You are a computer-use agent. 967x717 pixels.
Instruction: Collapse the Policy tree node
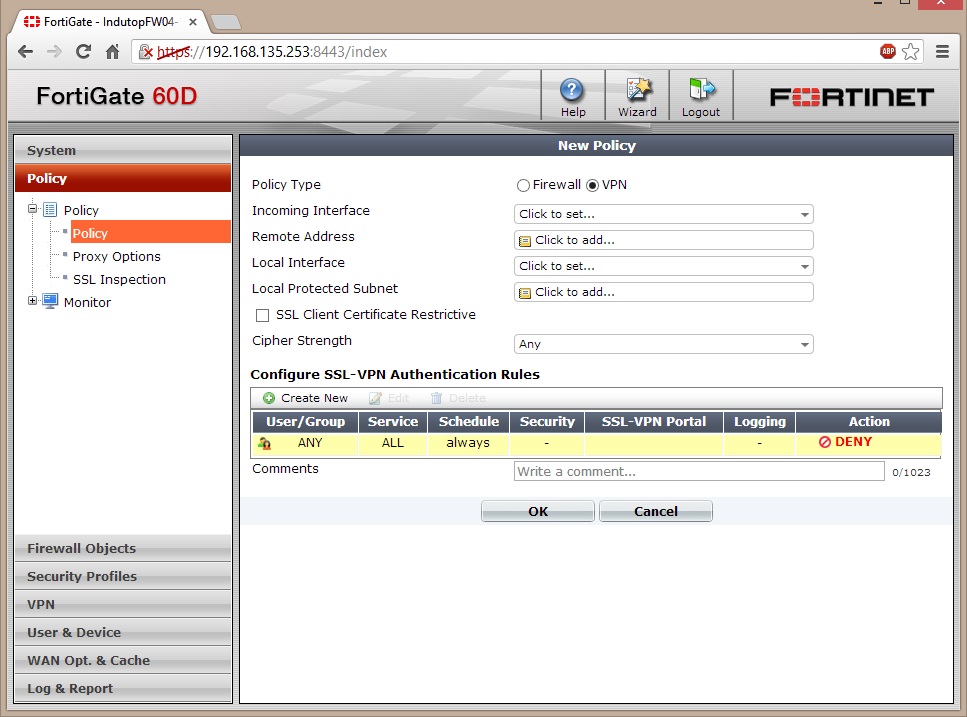[32, 208]
